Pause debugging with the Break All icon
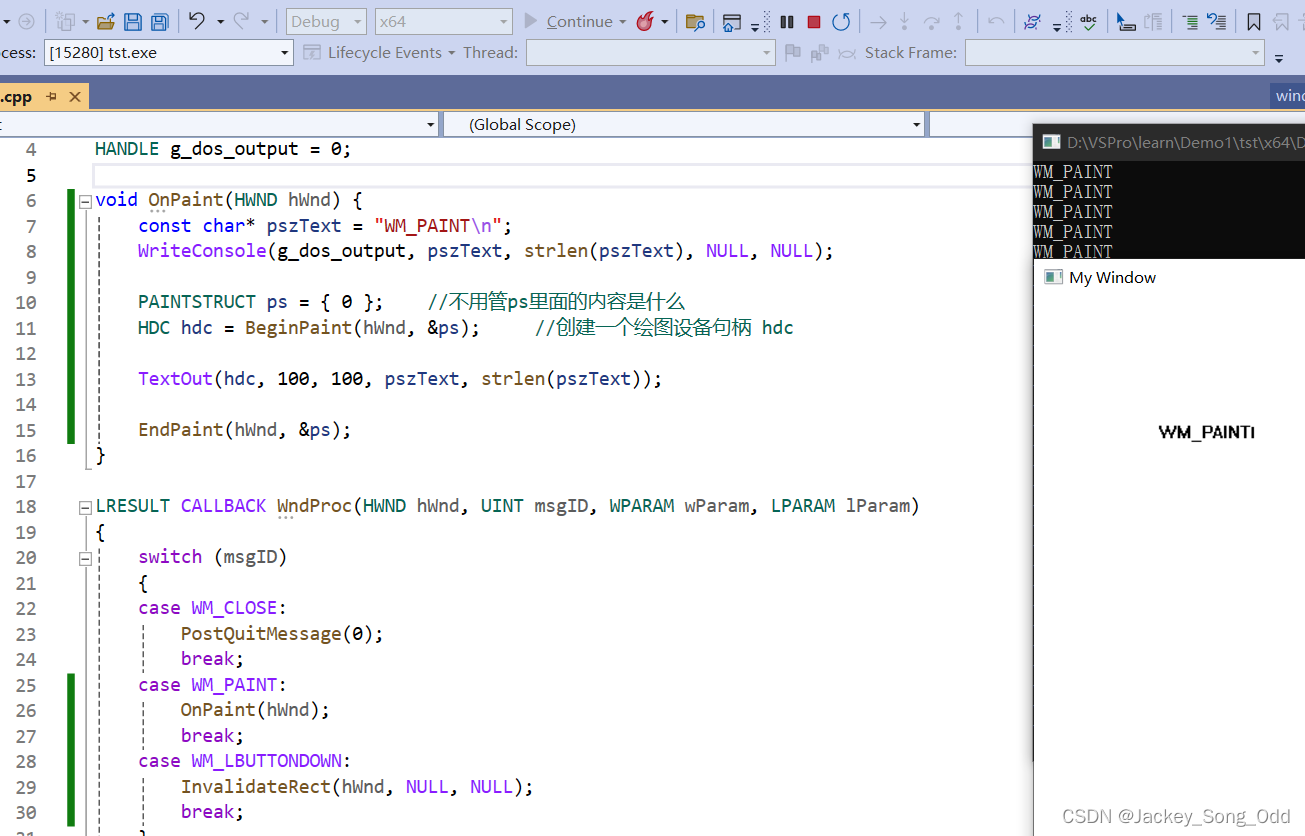The height and width of the screenshot is (836, 1305). pyautogui.click(x=787, y=21)
